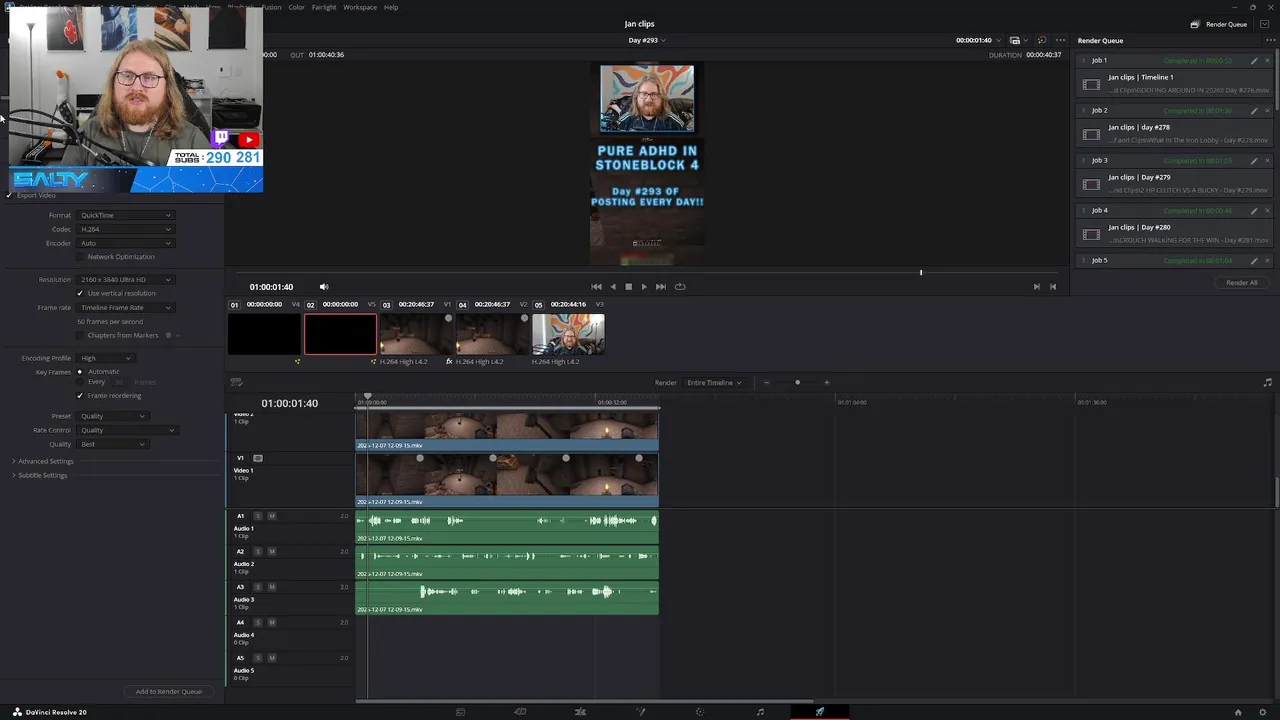The height and width of the screenshot is (720, 1280).
Task: Toggle the Video 1 track enable icon
Action: pyautogui.click(x=257, y=458)
